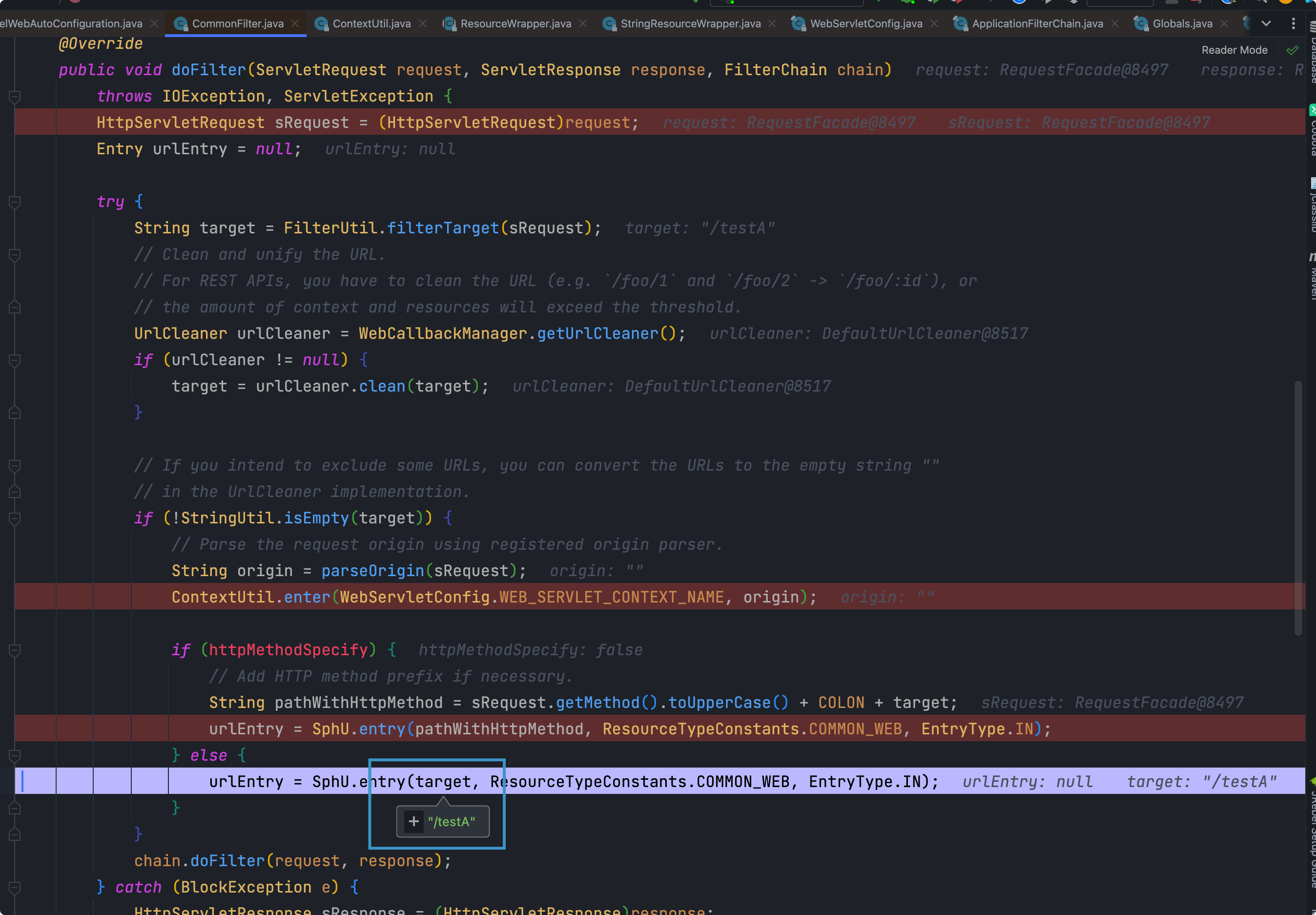Collapse the catch (BlockException e) block

[x=15, y=888]
